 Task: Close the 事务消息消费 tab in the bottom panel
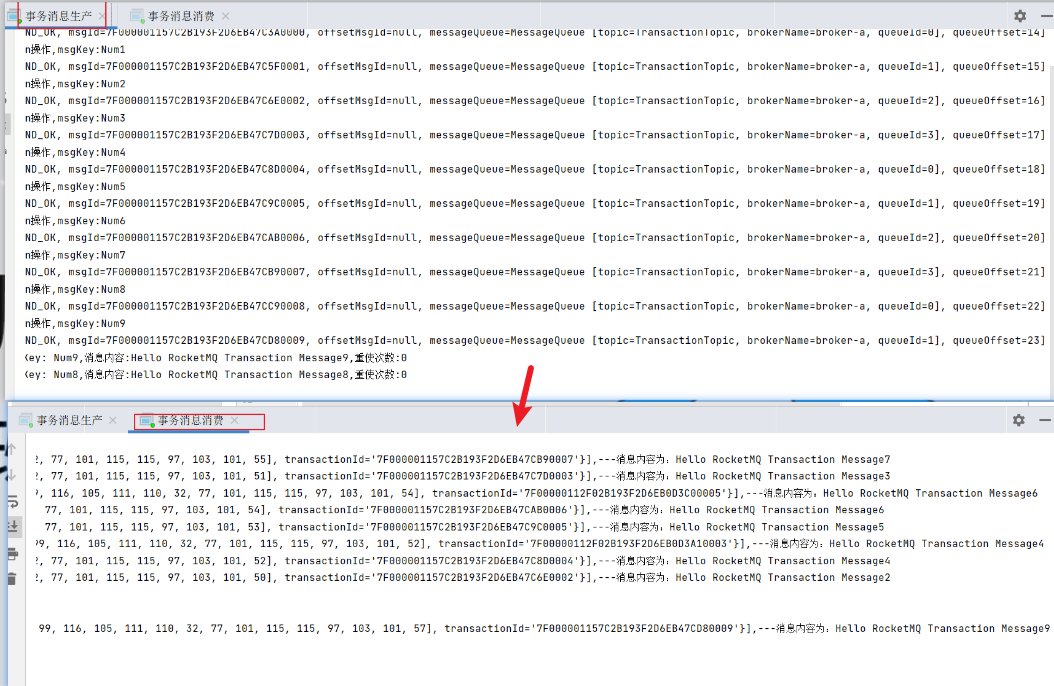(x=235, y=420)
